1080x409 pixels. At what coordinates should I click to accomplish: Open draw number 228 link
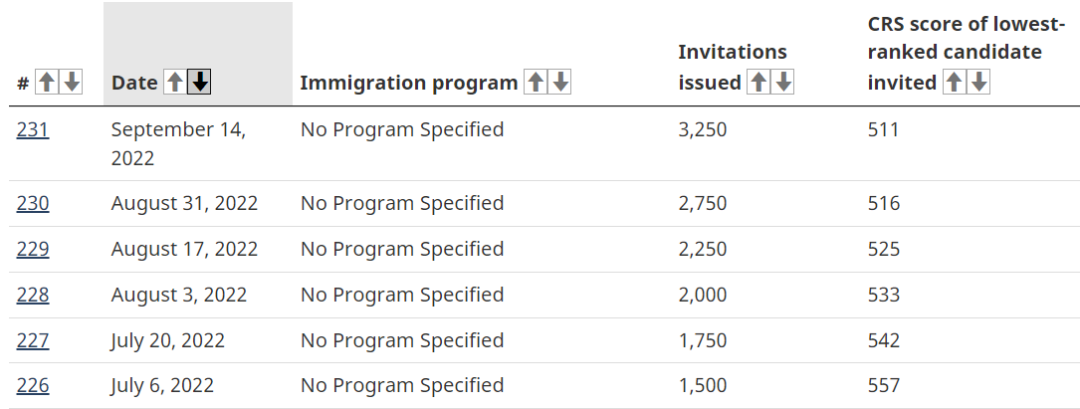coord(33,295)
